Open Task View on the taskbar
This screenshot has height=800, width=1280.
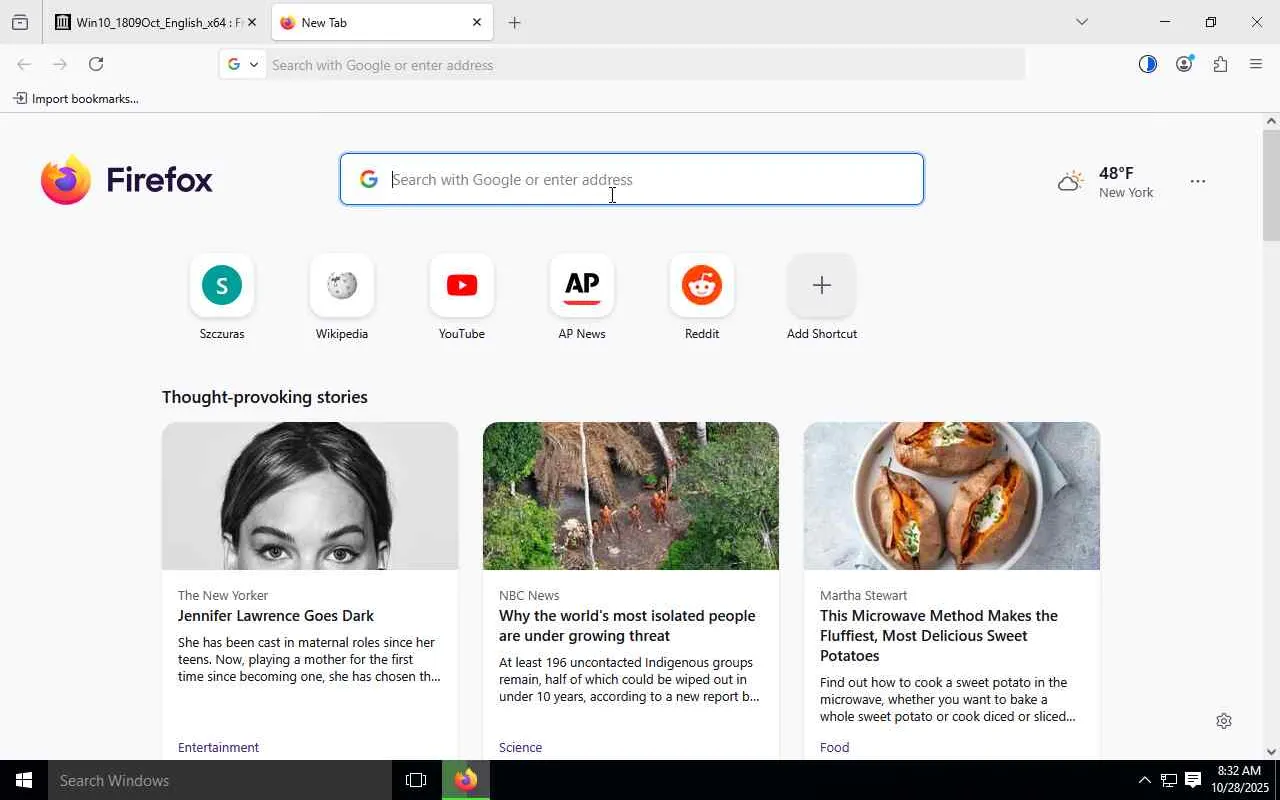(x=416, y=780)
